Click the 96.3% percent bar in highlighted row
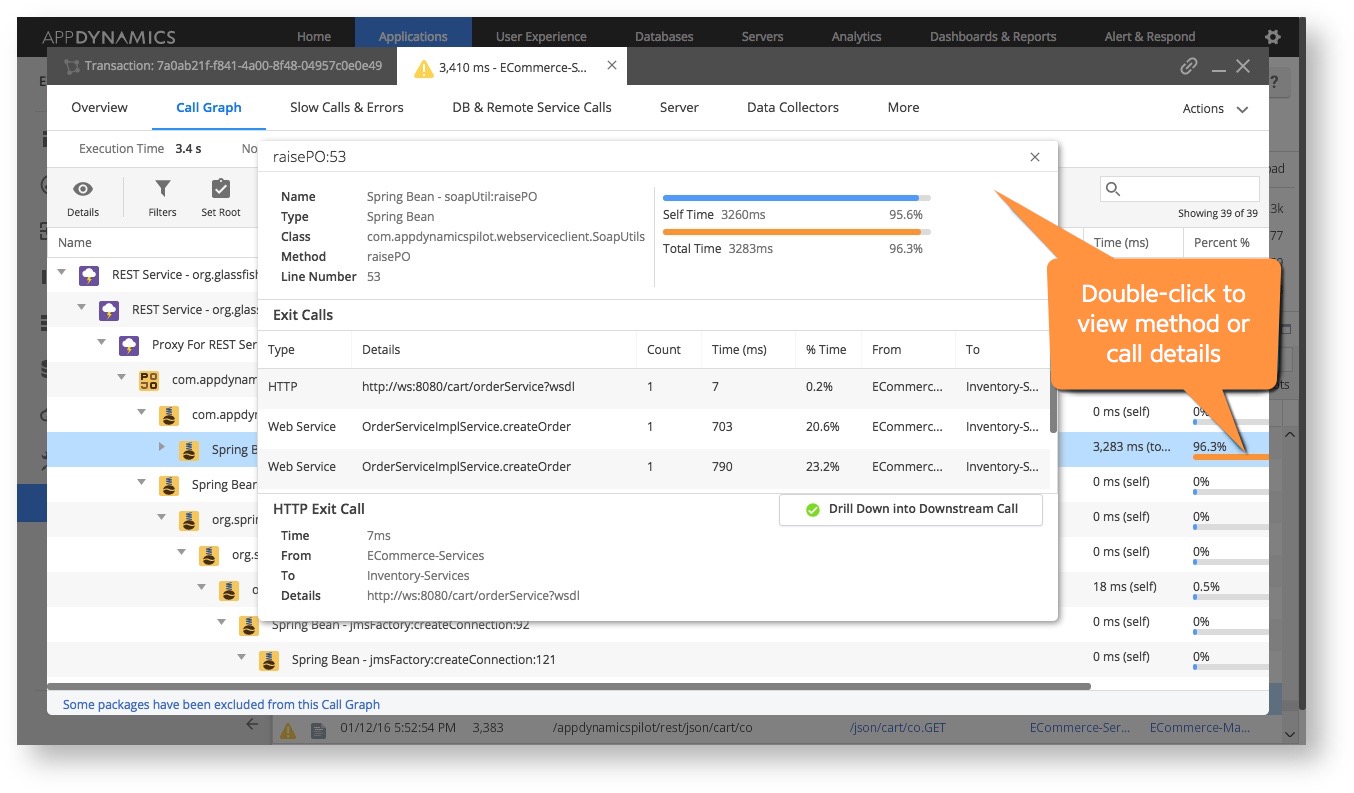Viewport: 1354px width, 793px height. pos(1231,457)
